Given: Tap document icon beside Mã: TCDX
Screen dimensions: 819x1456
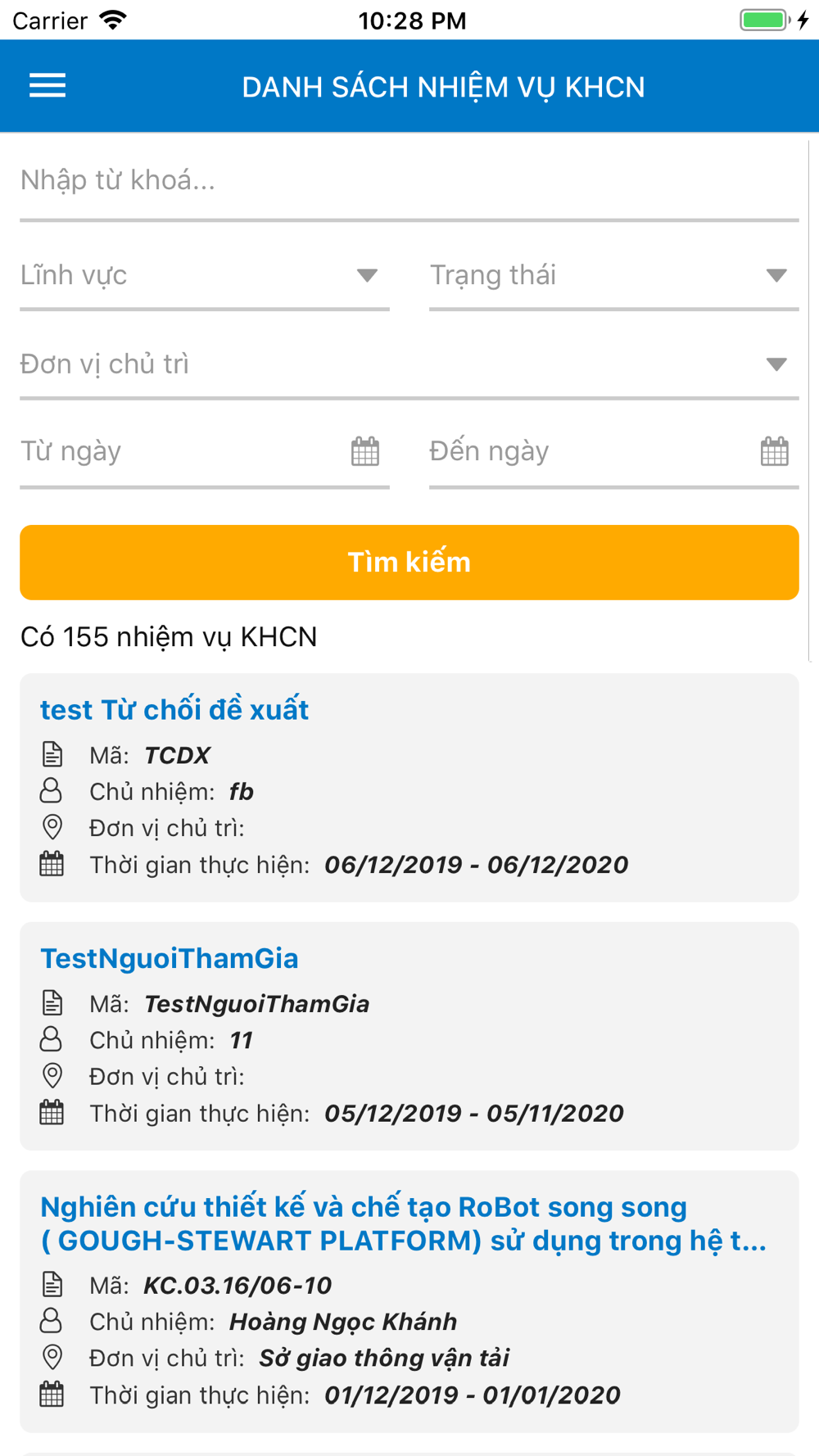Looking at the screenshot, I should (52, 754).
